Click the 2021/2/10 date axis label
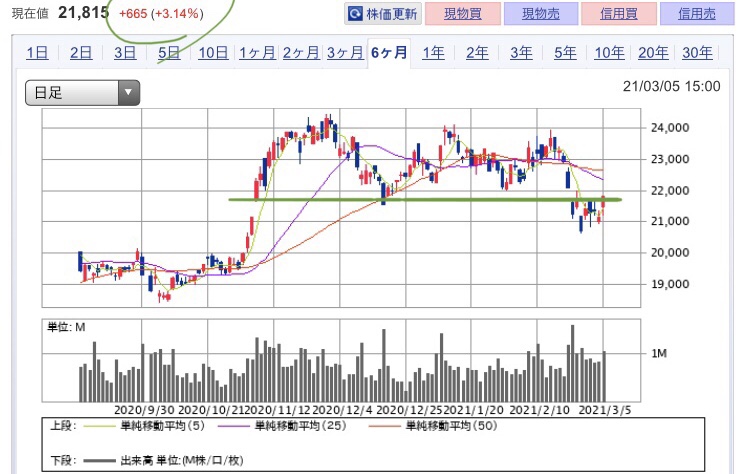The height and width of the screenshot is (474, 738). click(539, 410)
